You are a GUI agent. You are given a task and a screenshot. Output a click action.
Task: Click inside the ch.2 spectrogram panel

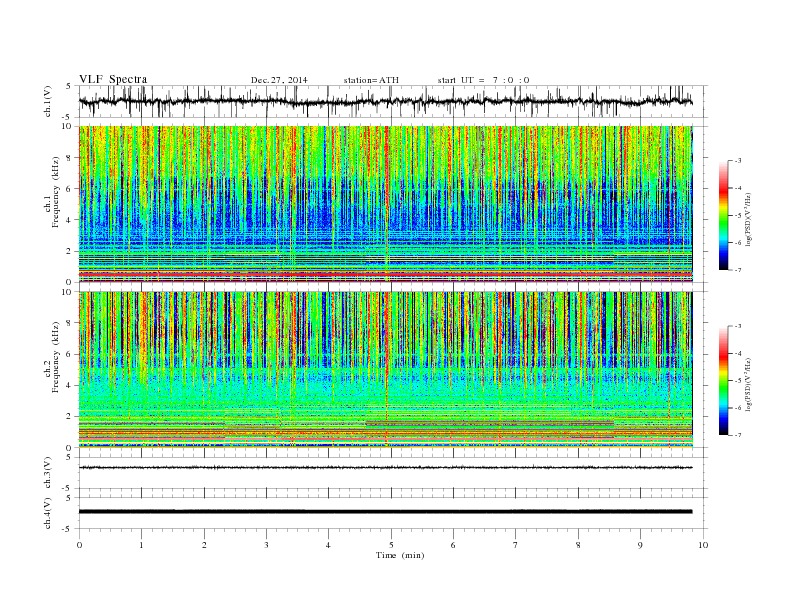point(385,369)
